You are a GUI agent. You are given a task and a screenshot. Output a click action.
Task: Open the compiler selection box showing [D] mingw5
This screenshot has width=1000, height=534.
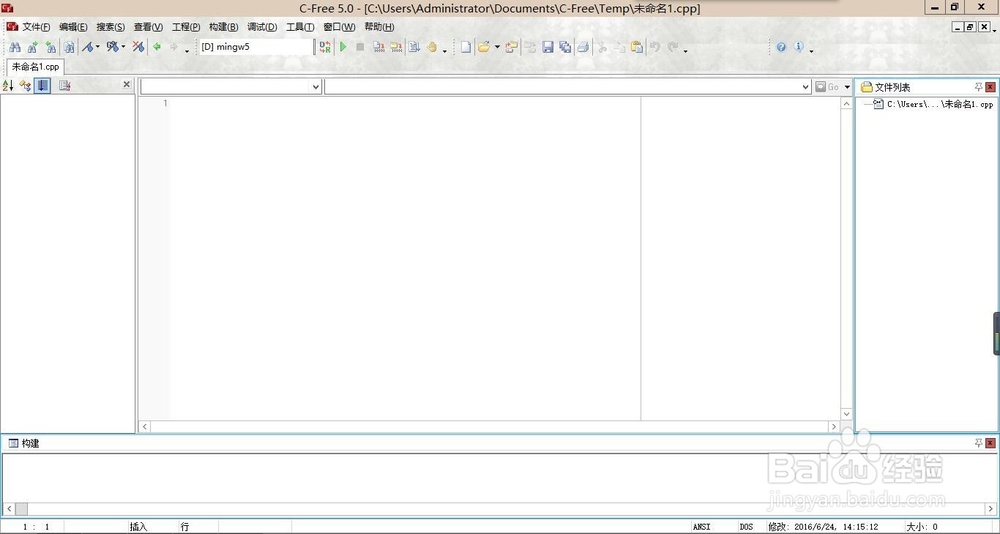tap(256, 47)
